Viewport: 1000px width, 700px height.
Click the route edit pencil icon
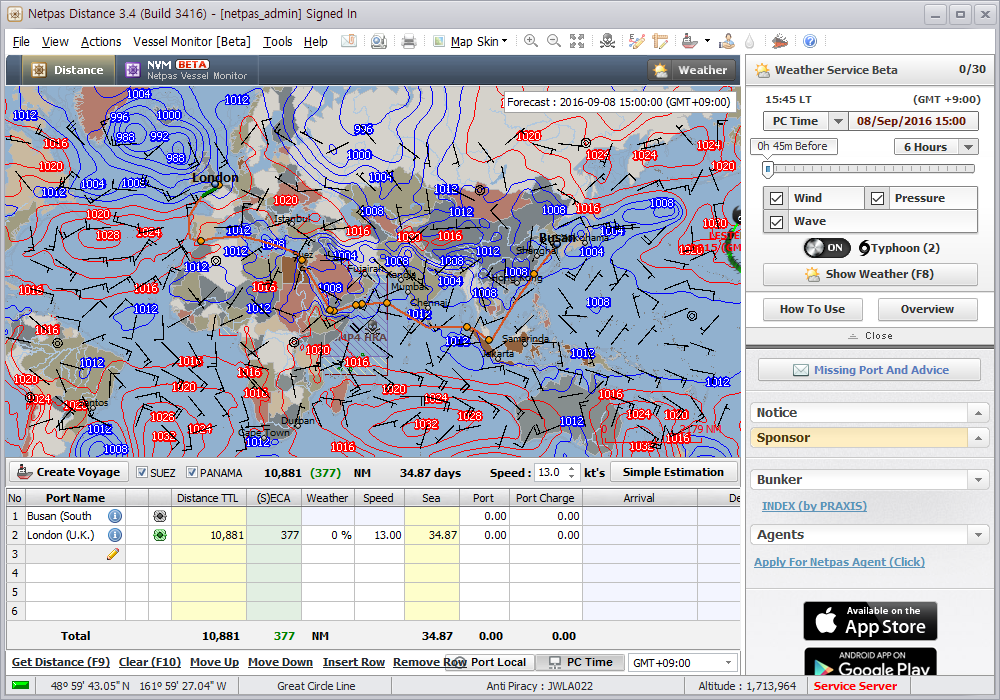[x=636, y=41]
